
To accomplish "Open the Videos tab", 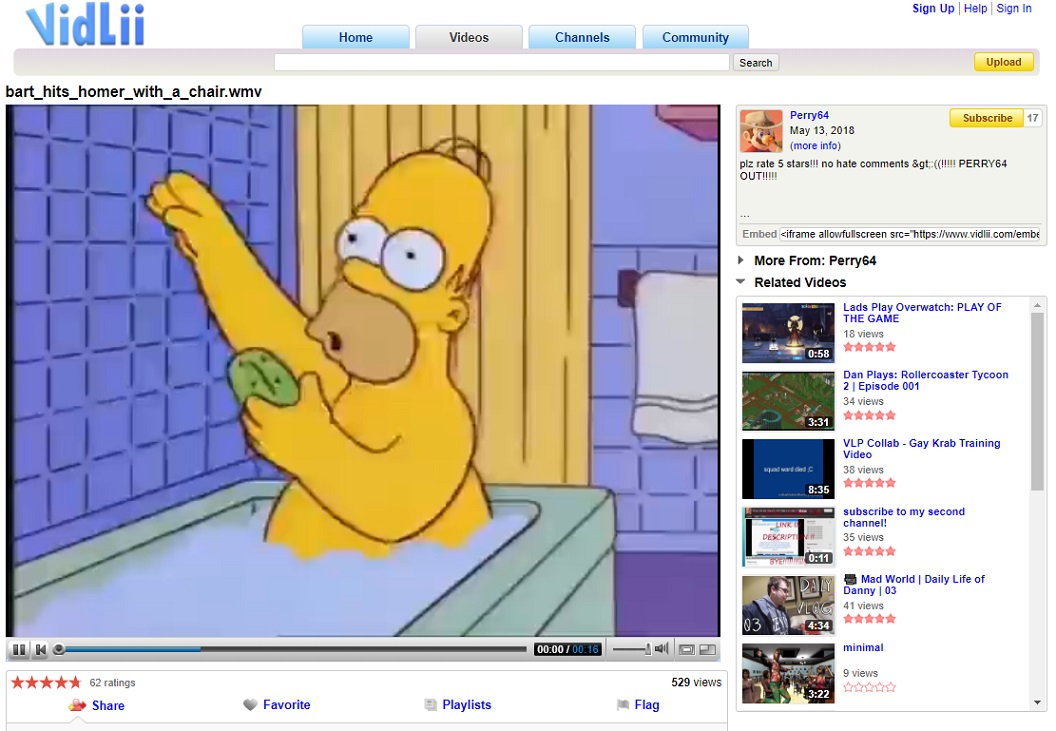I will click(x=469, y=37).
